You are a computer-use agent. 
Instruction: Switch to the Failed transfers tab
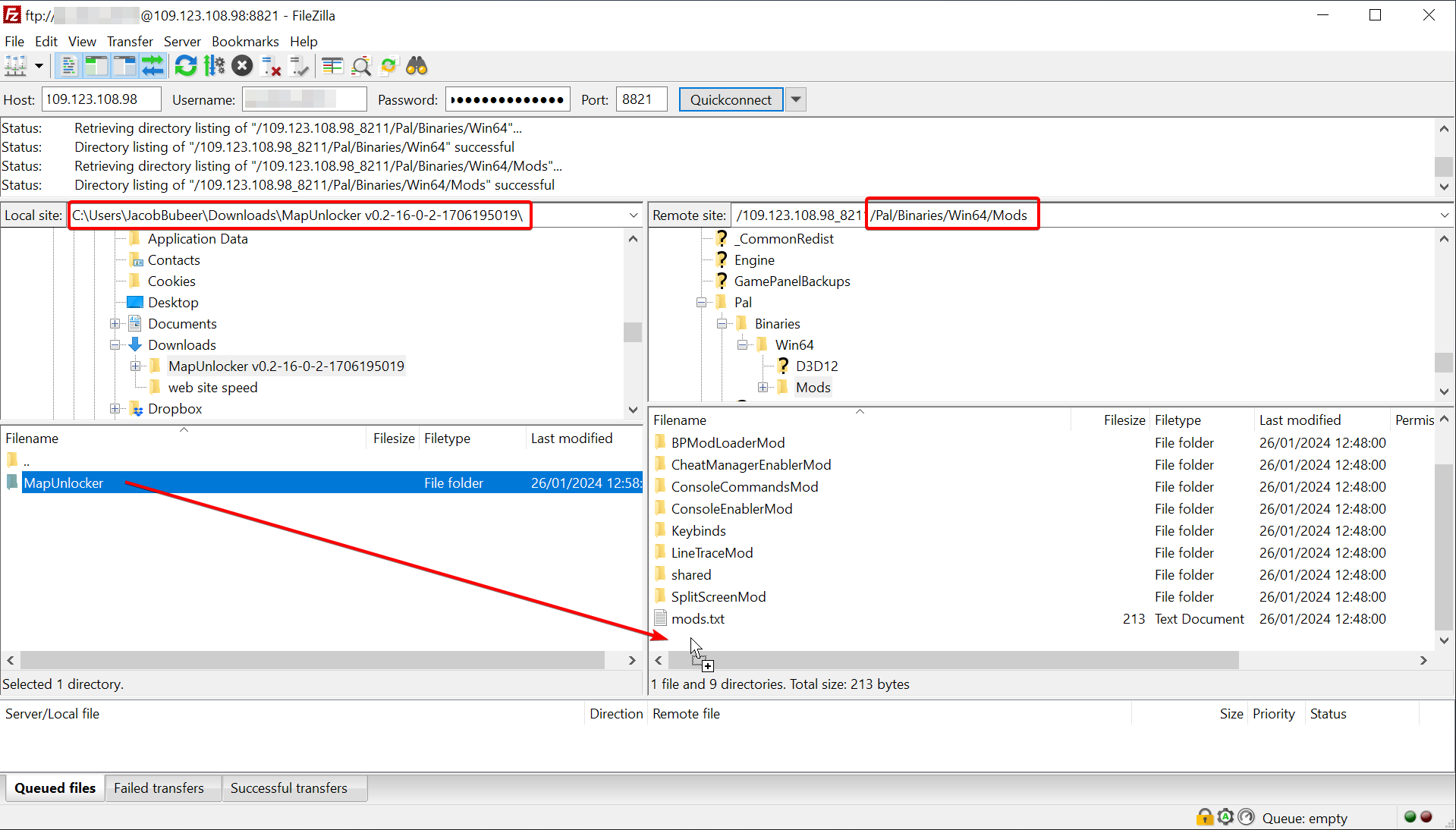click(x=159, y=788)
